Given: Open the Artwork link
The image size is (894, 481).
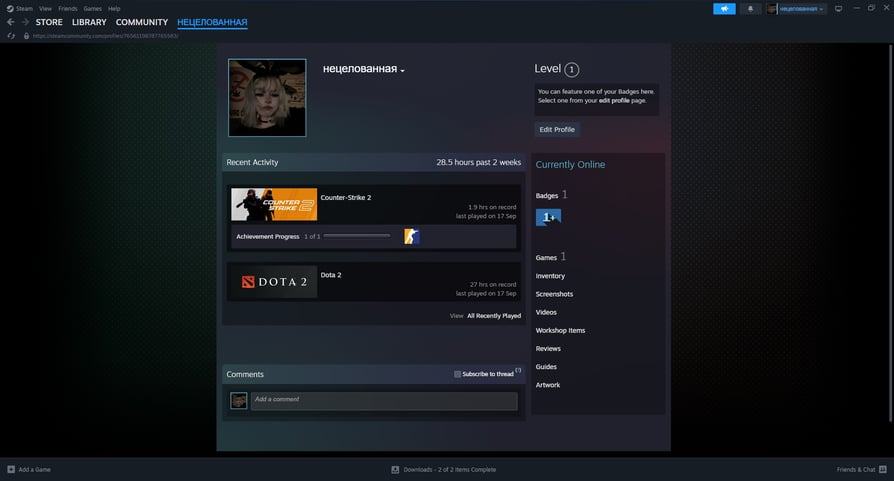Looking at the screenshot, I should tap(548, 385).
